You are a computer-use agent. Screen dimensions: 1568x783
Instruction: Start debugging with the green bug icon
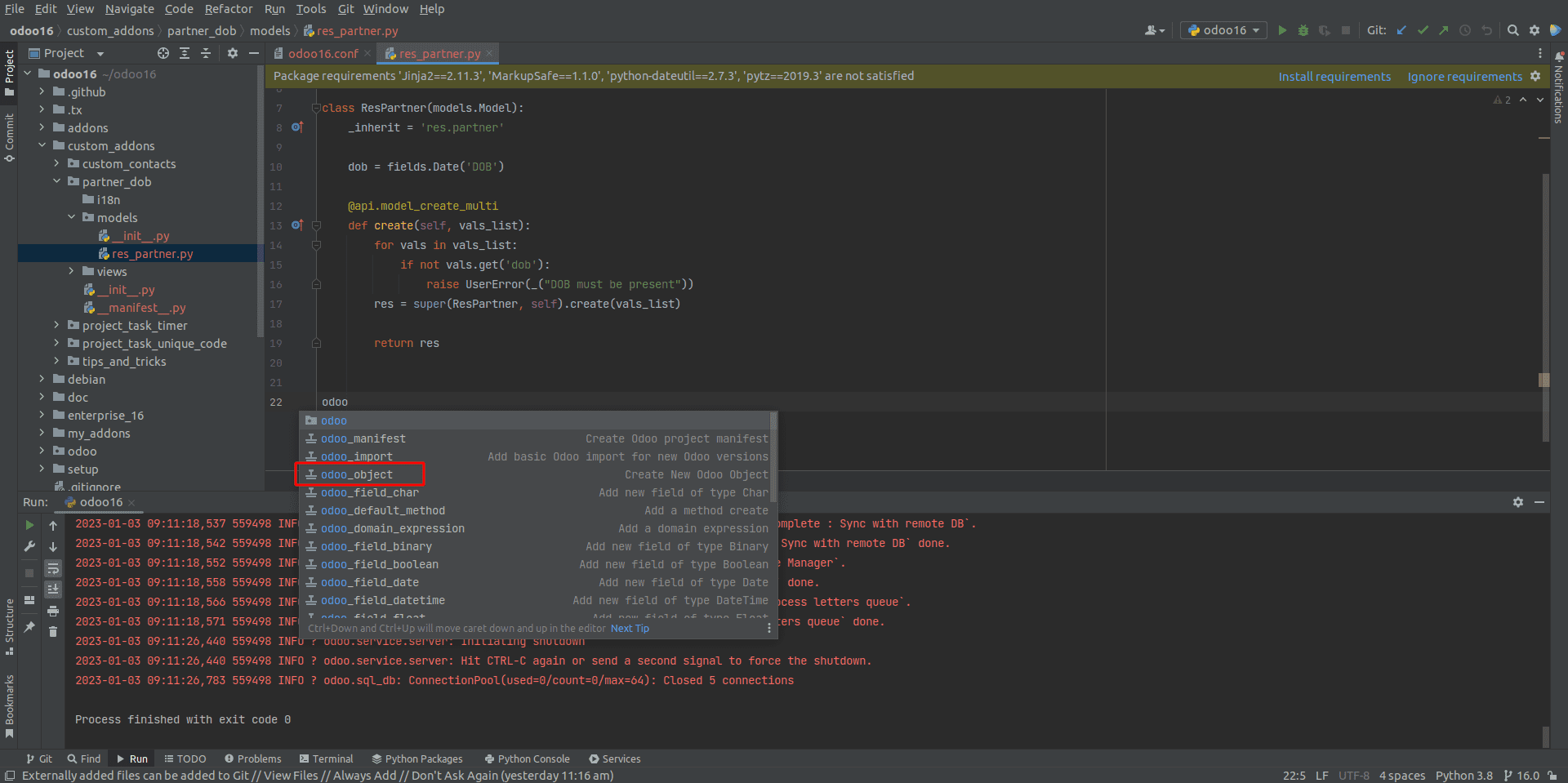tap(1303, 30)
